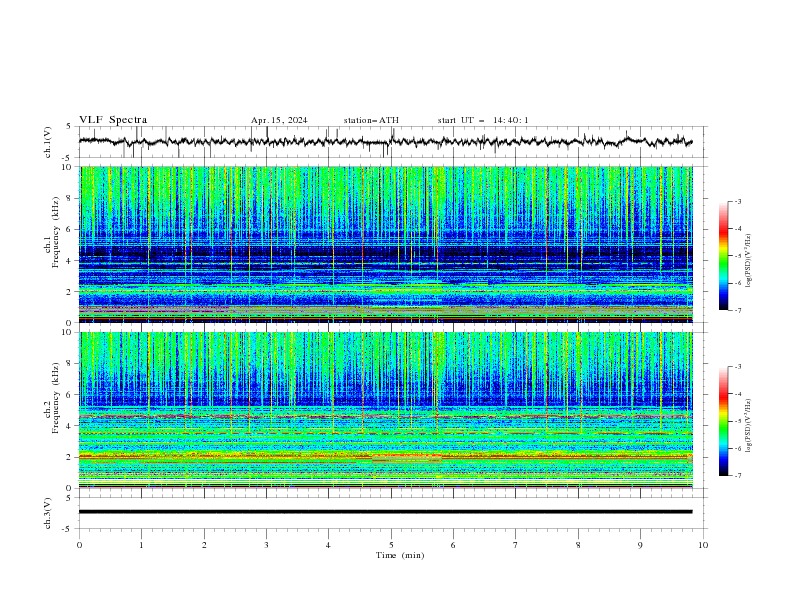
Task: Click the time axis tick label '7'
Action: (x=516, y=545)
